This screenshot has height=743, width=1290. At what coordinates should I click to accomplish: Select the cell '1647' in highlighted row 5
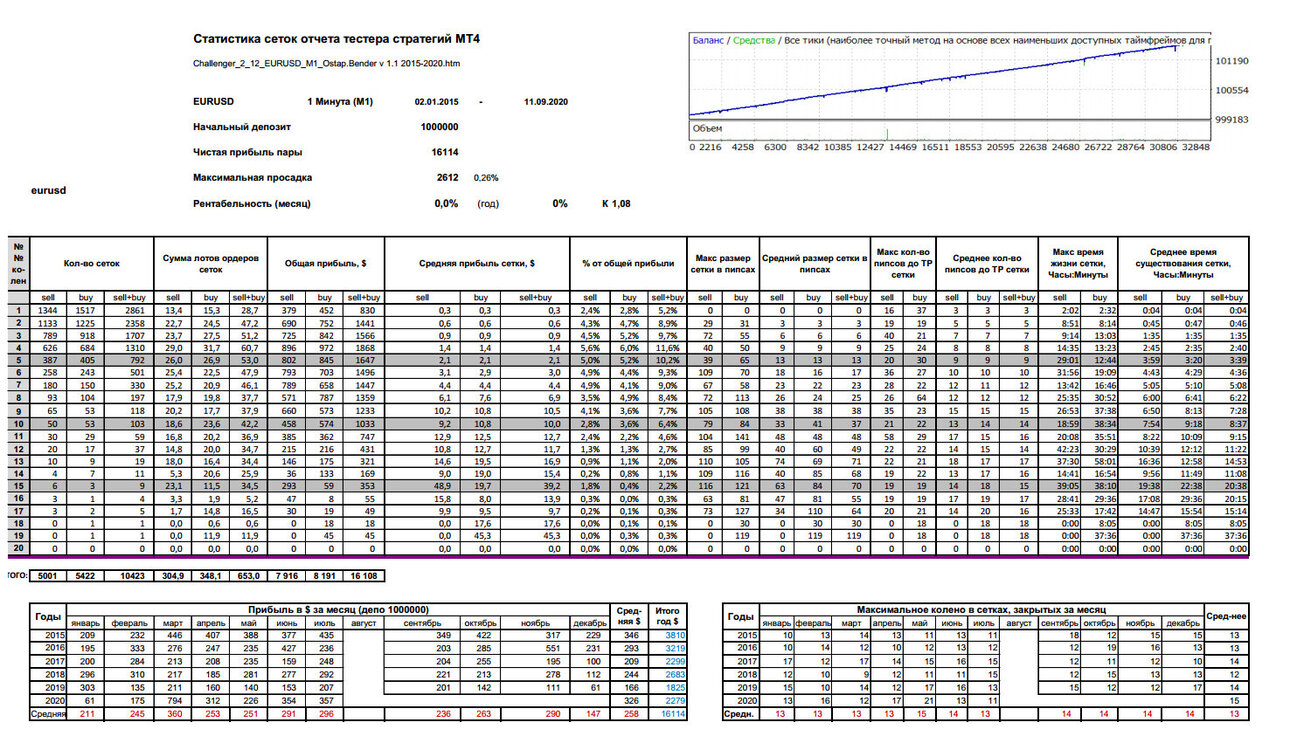(x=365, y=361)
